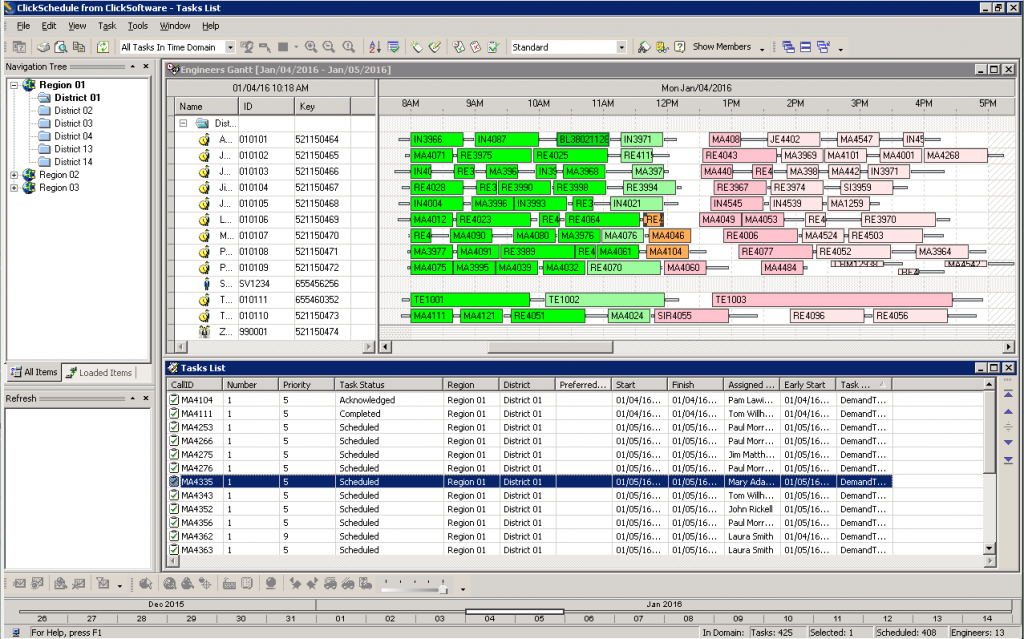
Task: Expand the Region 02 tree node
Action: [x=14, y=174]
